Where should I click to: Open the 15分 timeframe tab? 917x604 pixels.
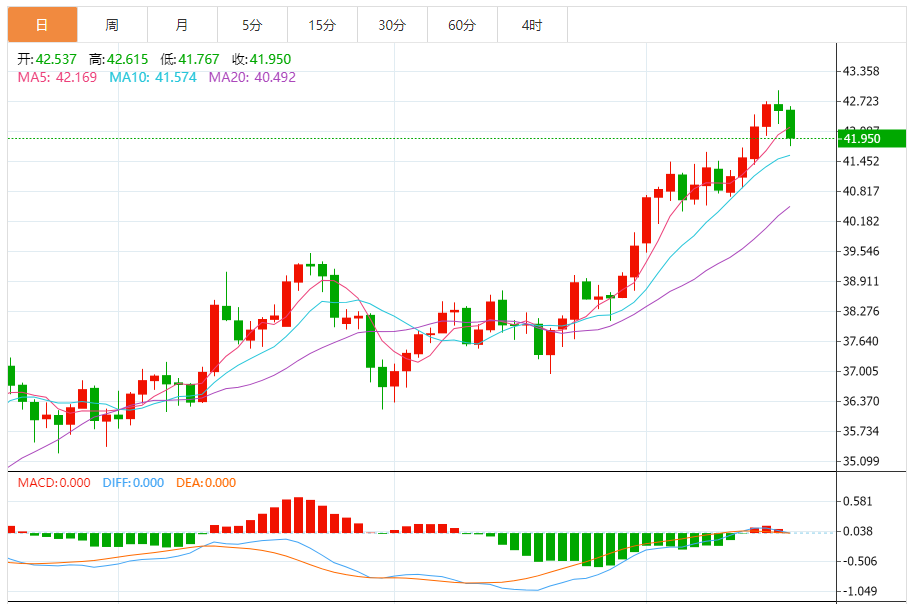[322, 25]
